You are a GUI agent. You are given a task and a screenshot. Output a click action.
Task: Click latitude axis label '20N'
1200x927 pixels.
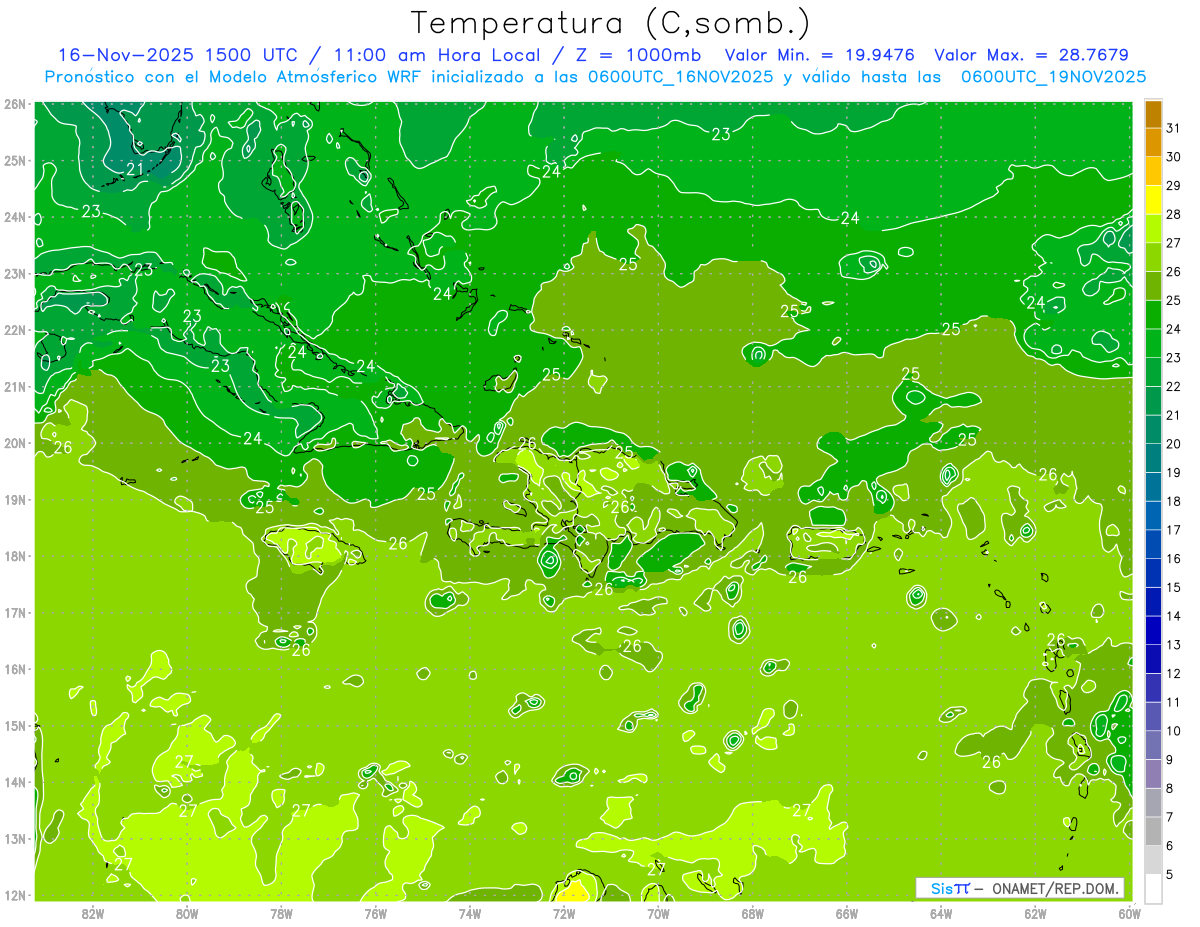pos(15,443)
